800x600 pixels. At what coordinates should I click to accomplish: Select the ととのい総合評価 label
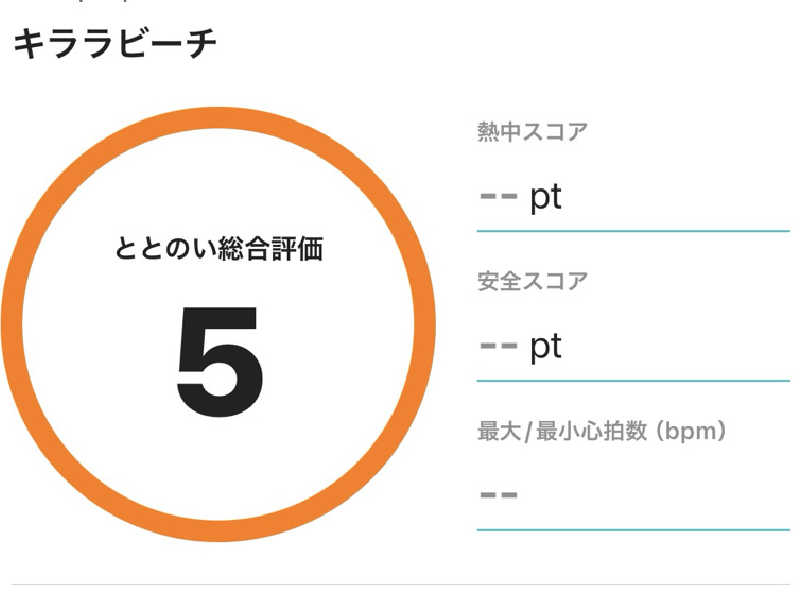click(x=218, y=249)
